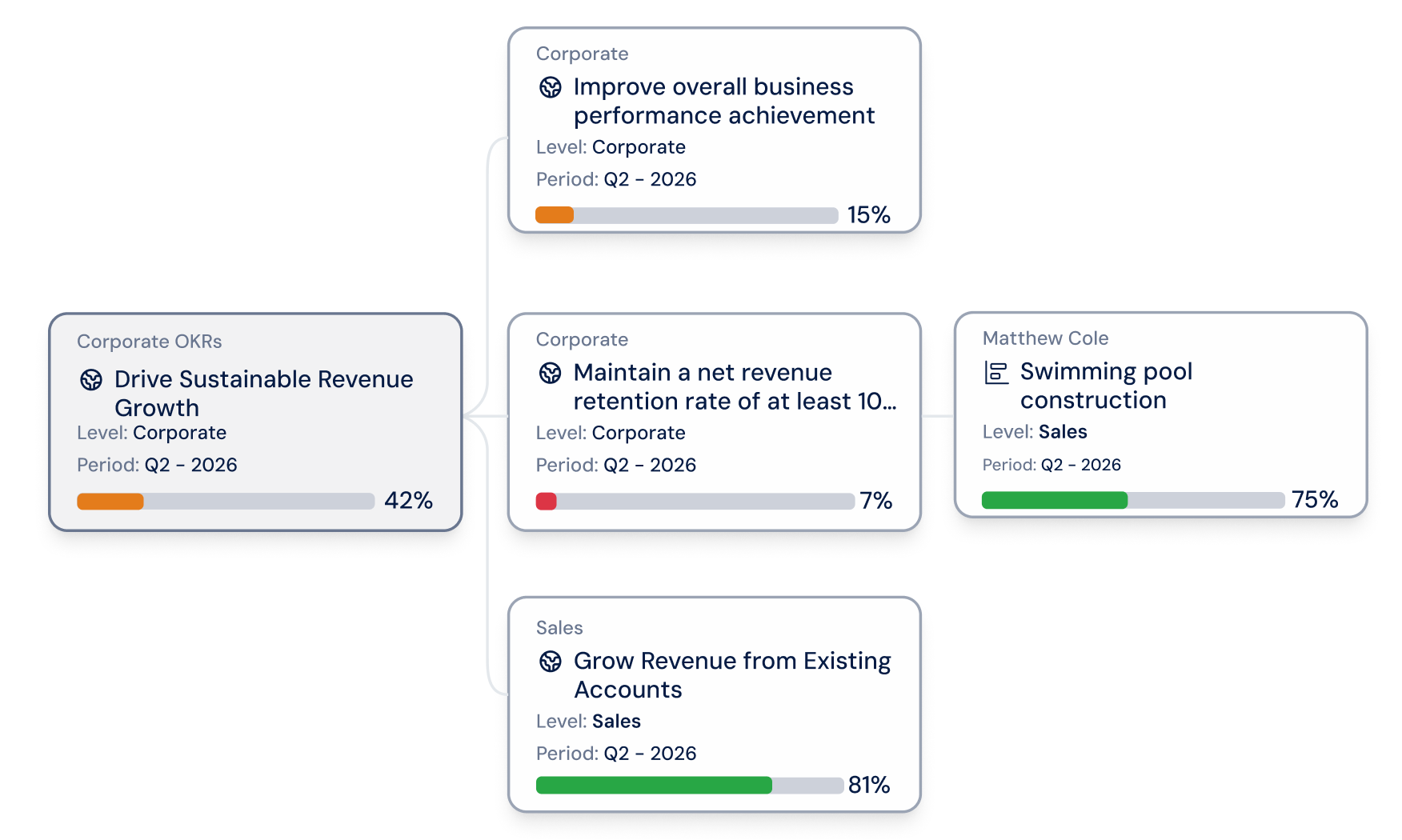The height and width of the screenshot is (840, 1402).
Task: Open the Drive Sustainable Revenue Growth title
Action: (264, 393)
